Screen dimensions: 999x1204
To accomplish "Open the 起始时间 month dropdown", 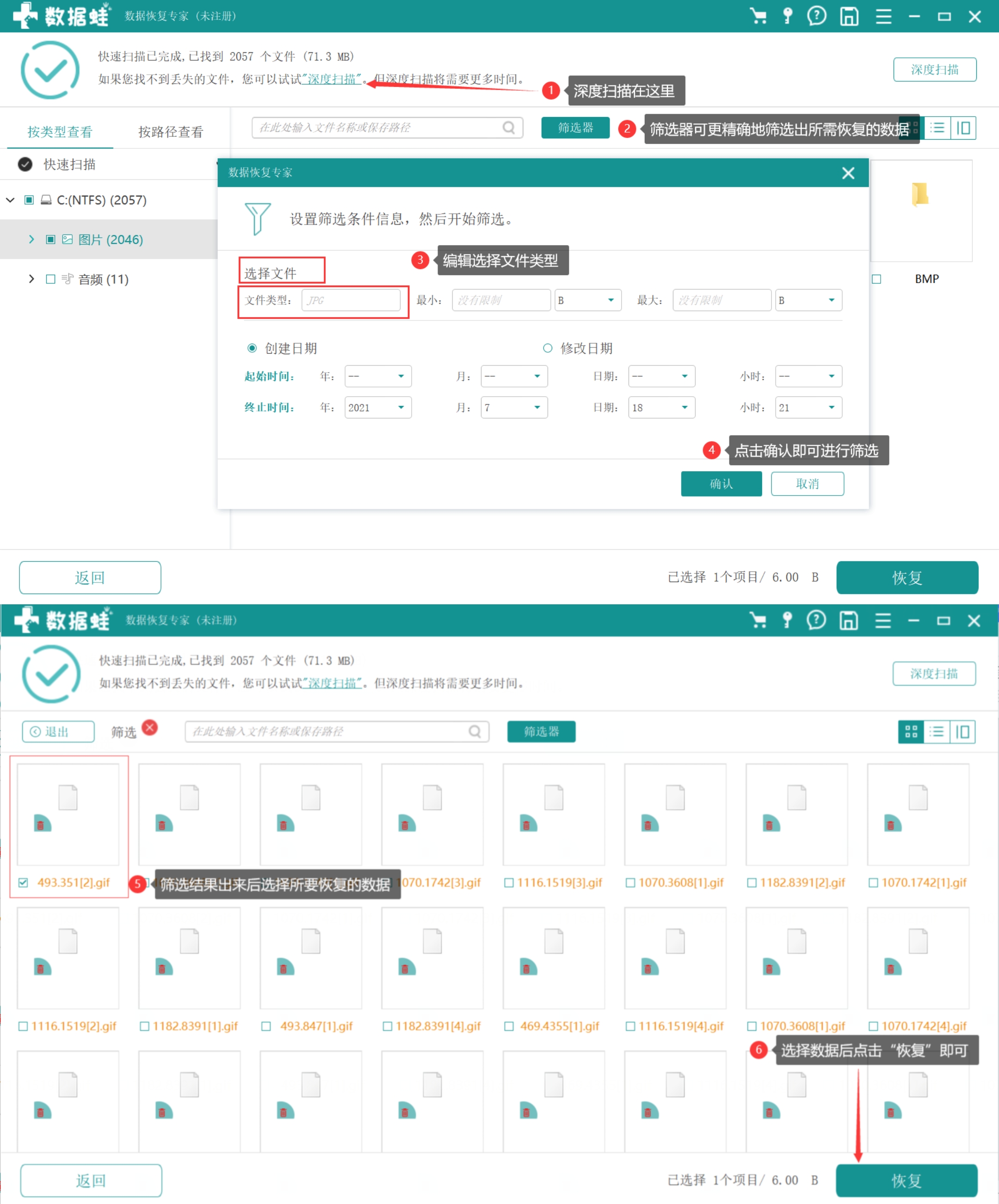I will point(514,377).
